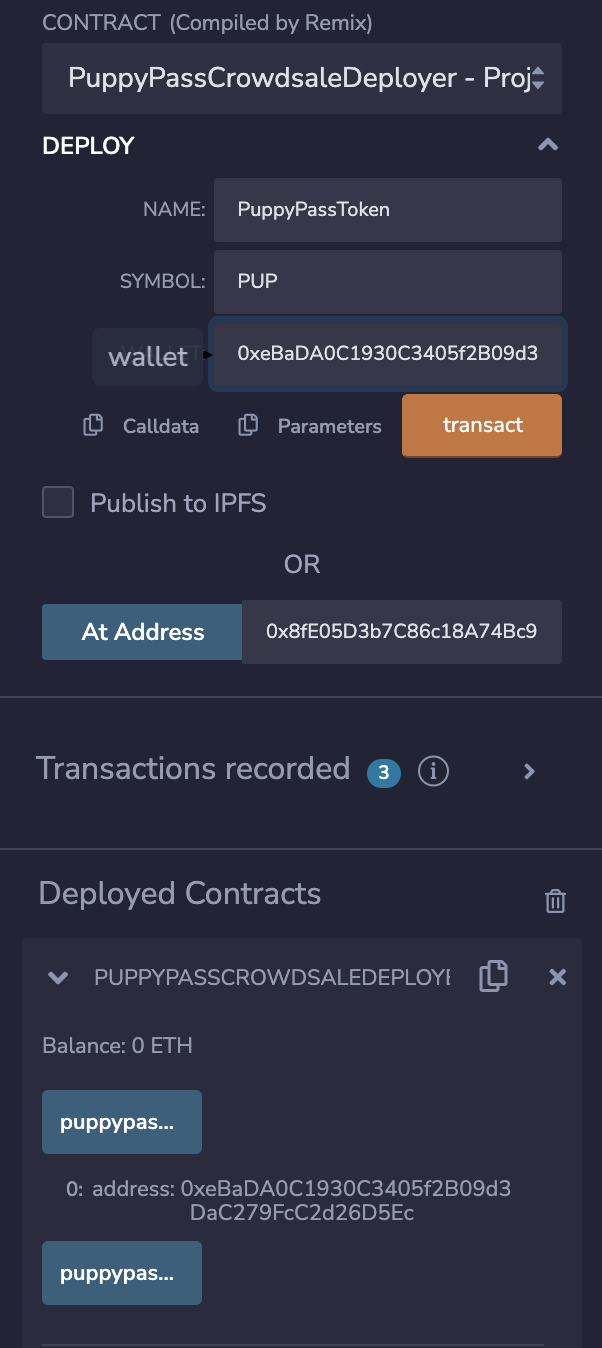
Task: Expand the Transactions recorded details
Action: click(529, 771)
